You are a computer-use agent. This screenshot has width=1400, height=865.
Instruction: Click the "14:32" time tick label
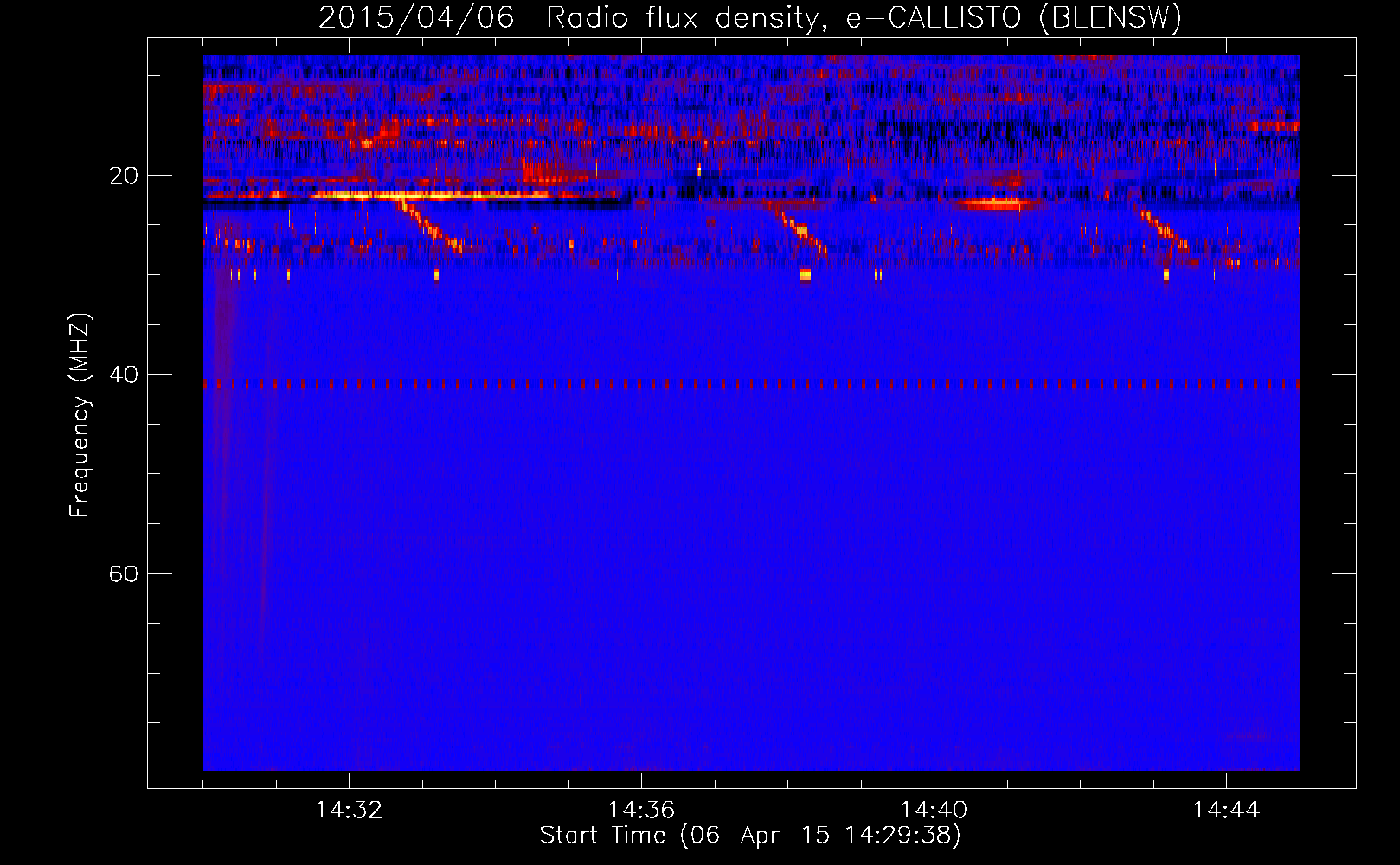349,810
